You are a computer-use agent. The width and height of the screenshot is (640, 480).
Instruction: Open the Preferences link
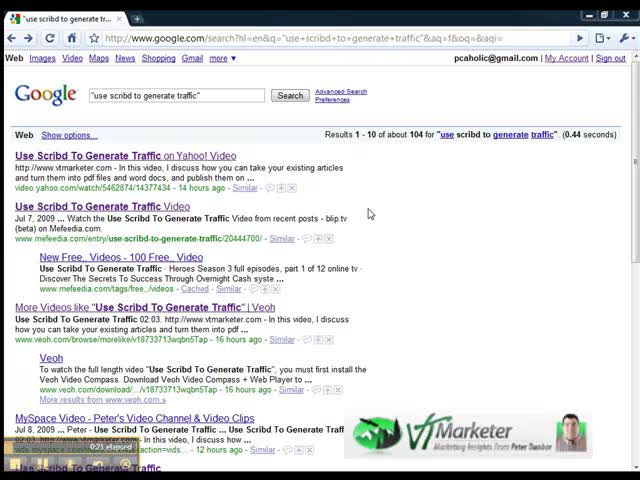332,100
